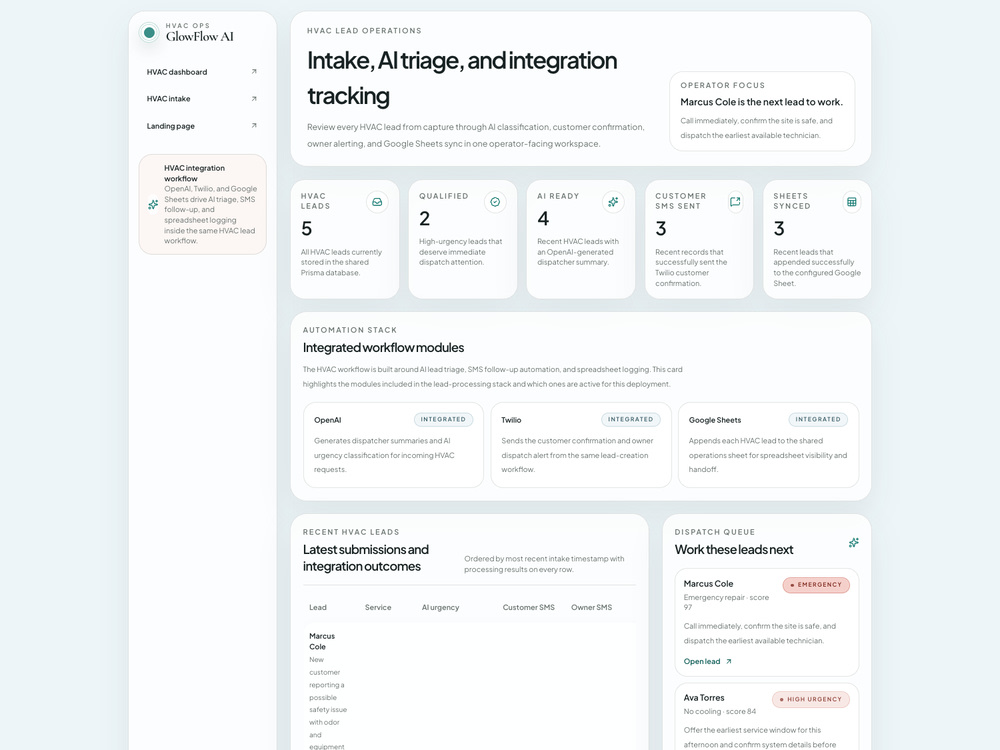This screenshot has width=1000, height=750.
Task: Click Marcus Cole name in leads table
Action: click(322, 642)
